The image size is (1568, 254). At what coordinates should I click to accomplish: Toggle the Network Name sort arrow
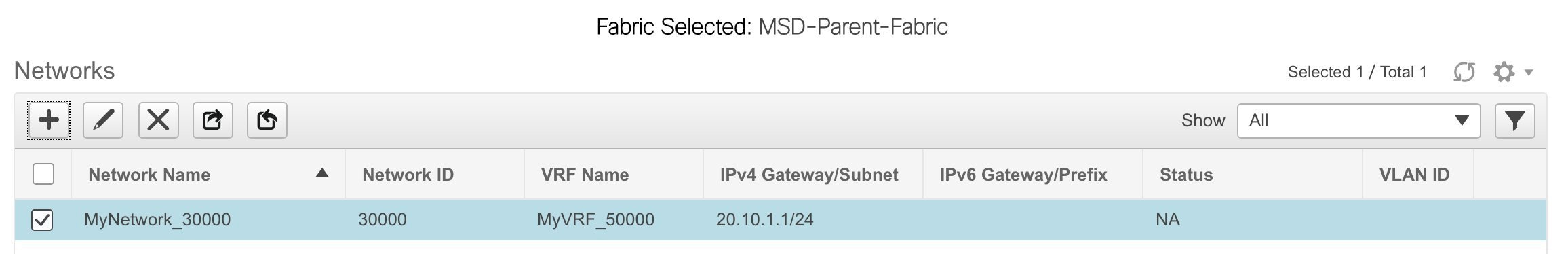click(322, 173)
